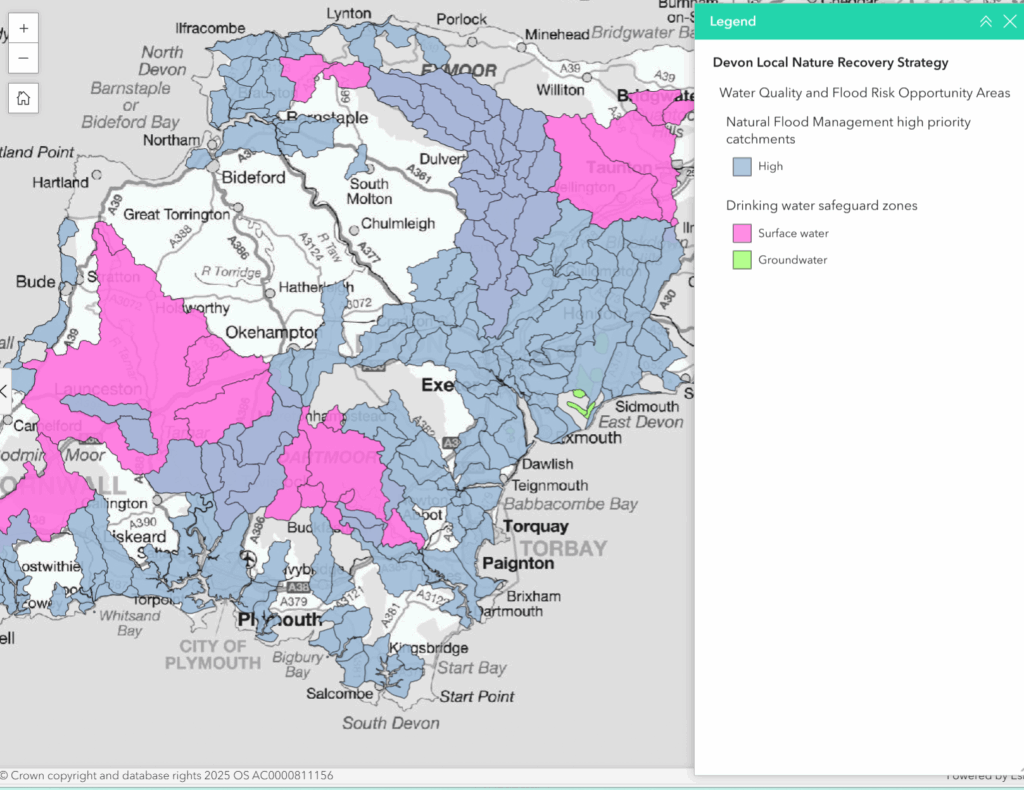This screenshot has height=790, width=1024.
Task: Collapse the Legend panel with double chevron
Action: [x=985, y=21]
